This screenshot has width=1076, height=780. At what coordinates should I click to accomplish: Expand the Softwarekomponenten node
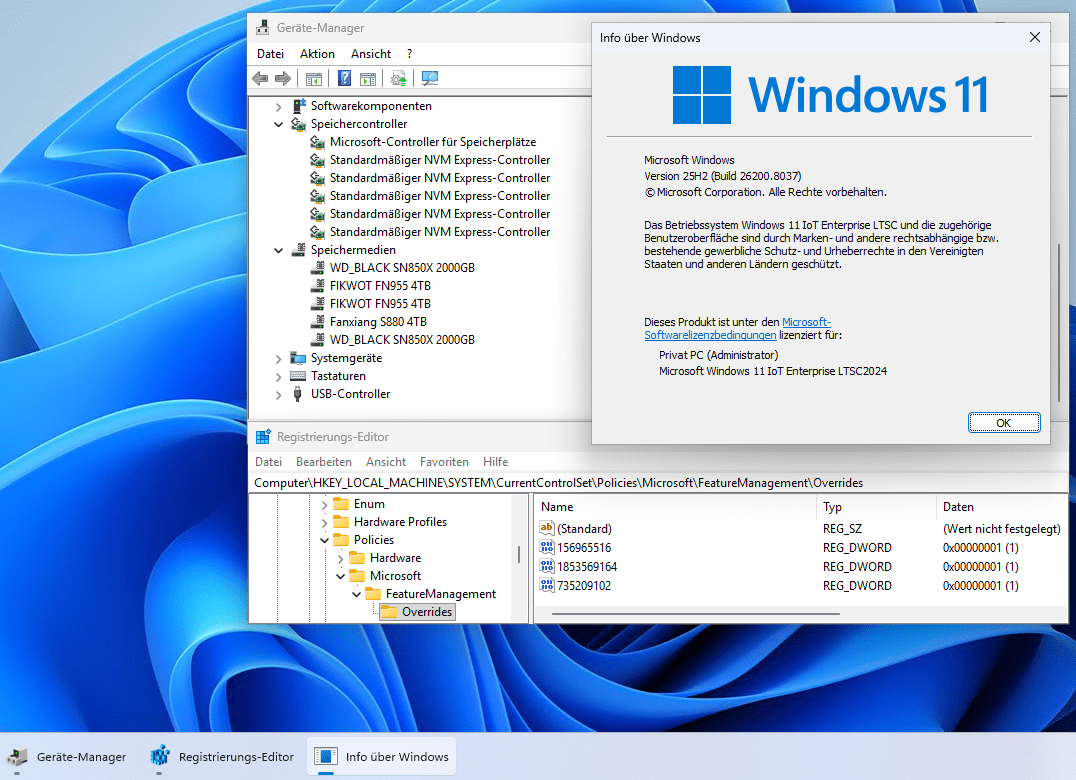(278, 106)
